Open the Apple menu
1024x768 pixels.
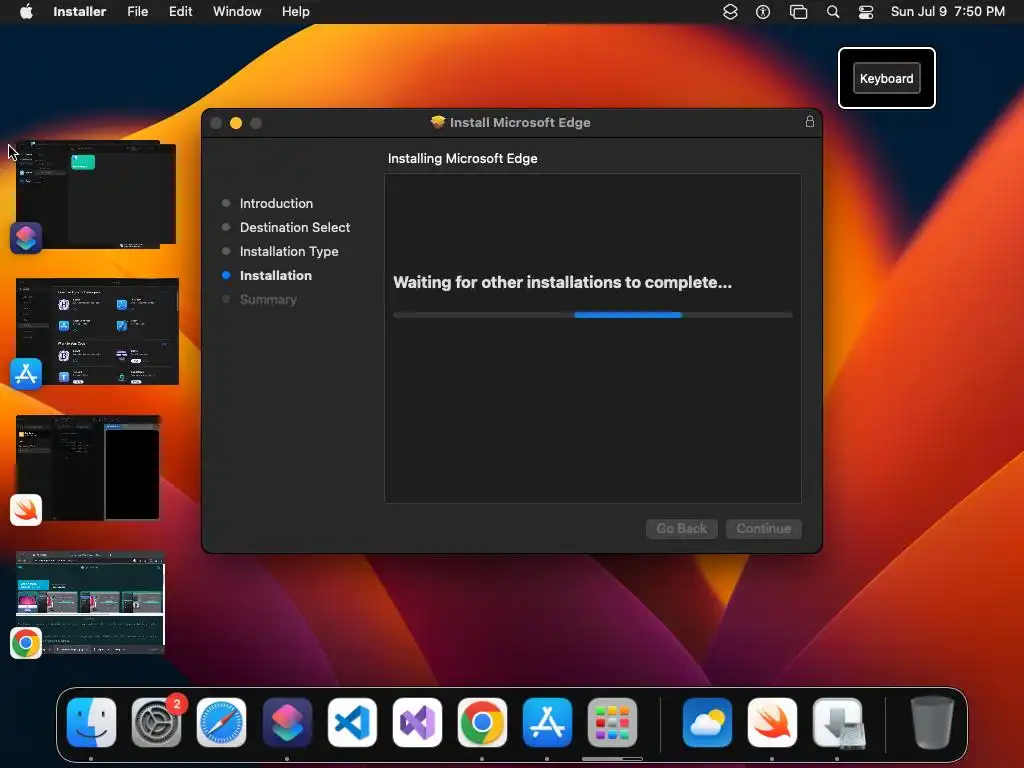click(26, 12)
